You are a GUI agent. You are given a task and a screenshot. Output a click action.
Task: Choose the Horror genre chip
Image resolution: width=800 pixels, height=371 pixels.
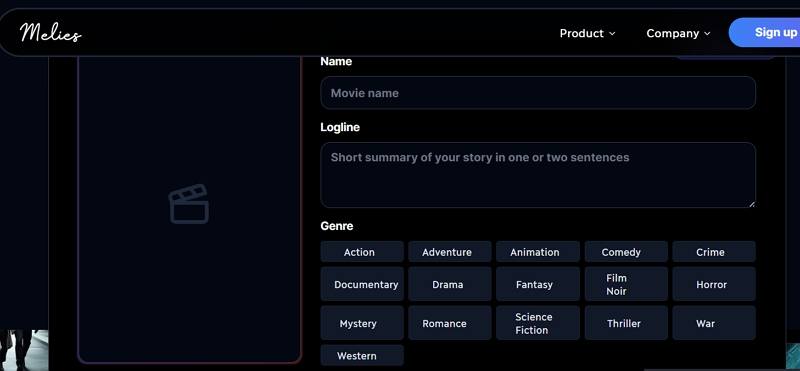coord(714,284)
